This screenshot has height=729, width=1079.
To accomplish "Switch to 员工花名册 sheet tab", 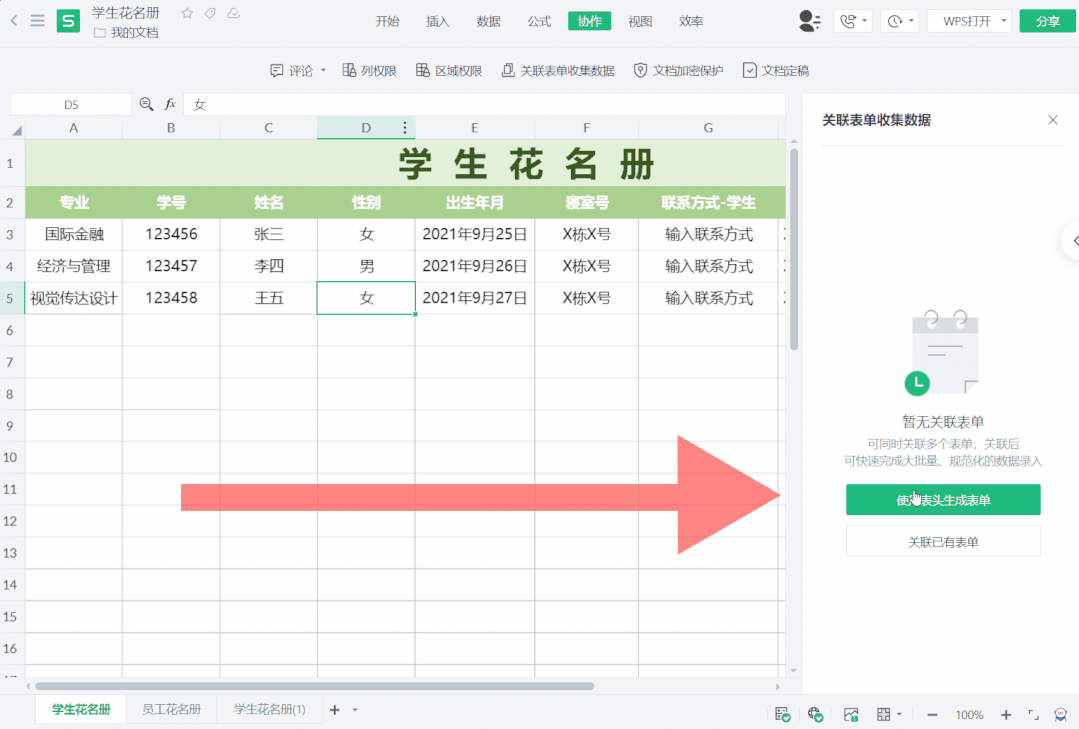I will (x=171, y=709).
